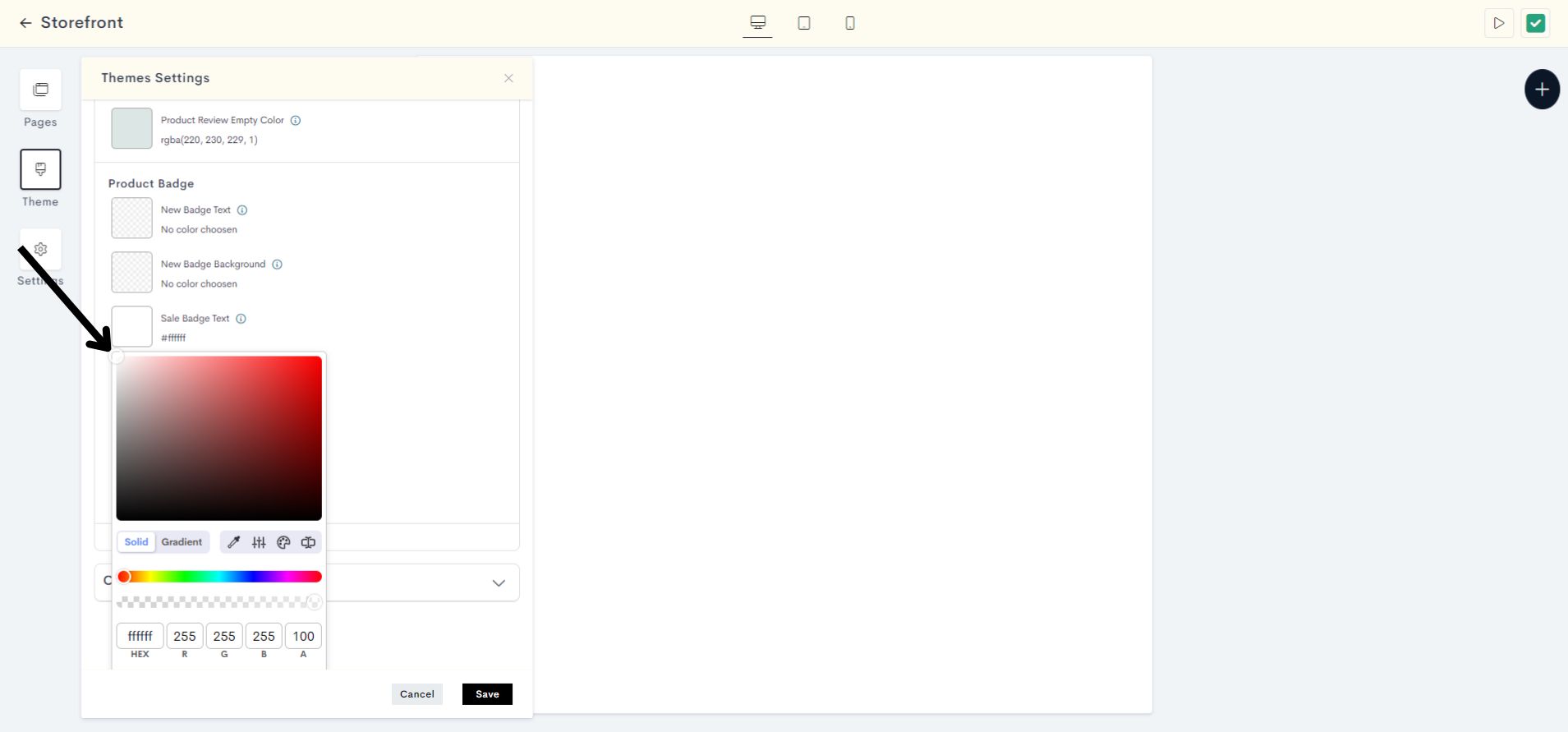
Task: Click the color comparison icon
Action: pyautogui.click(x=308, y=542)
